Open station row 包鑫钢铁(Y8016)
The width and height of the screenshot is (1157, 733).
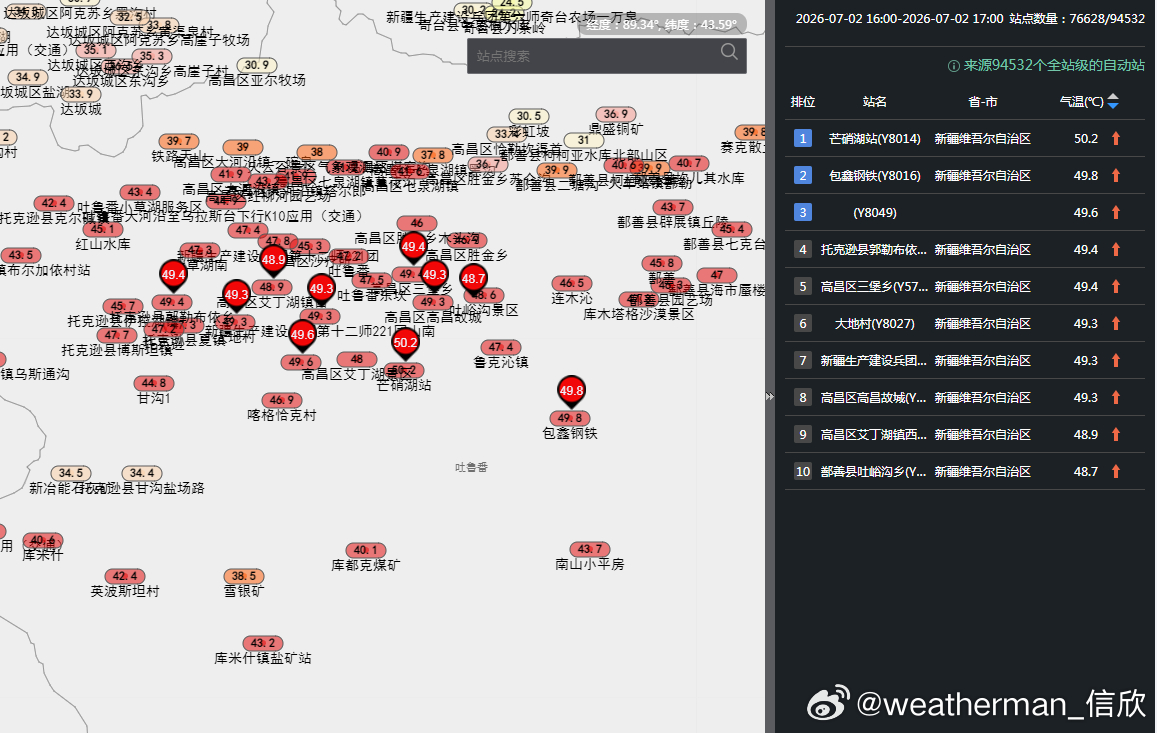coord(965,175)
